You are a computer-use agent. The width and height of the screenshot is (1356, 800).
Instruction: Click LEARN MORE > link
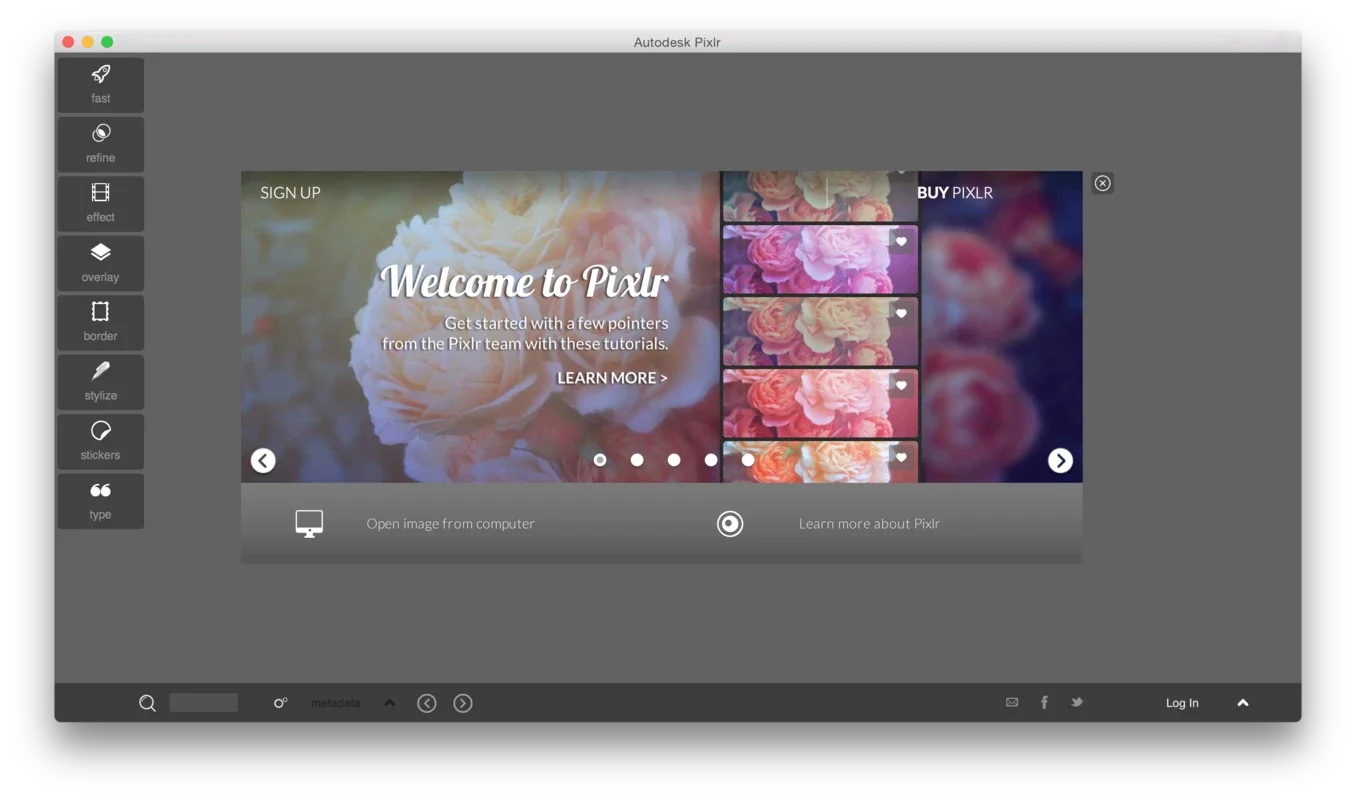tap(612, 378)
